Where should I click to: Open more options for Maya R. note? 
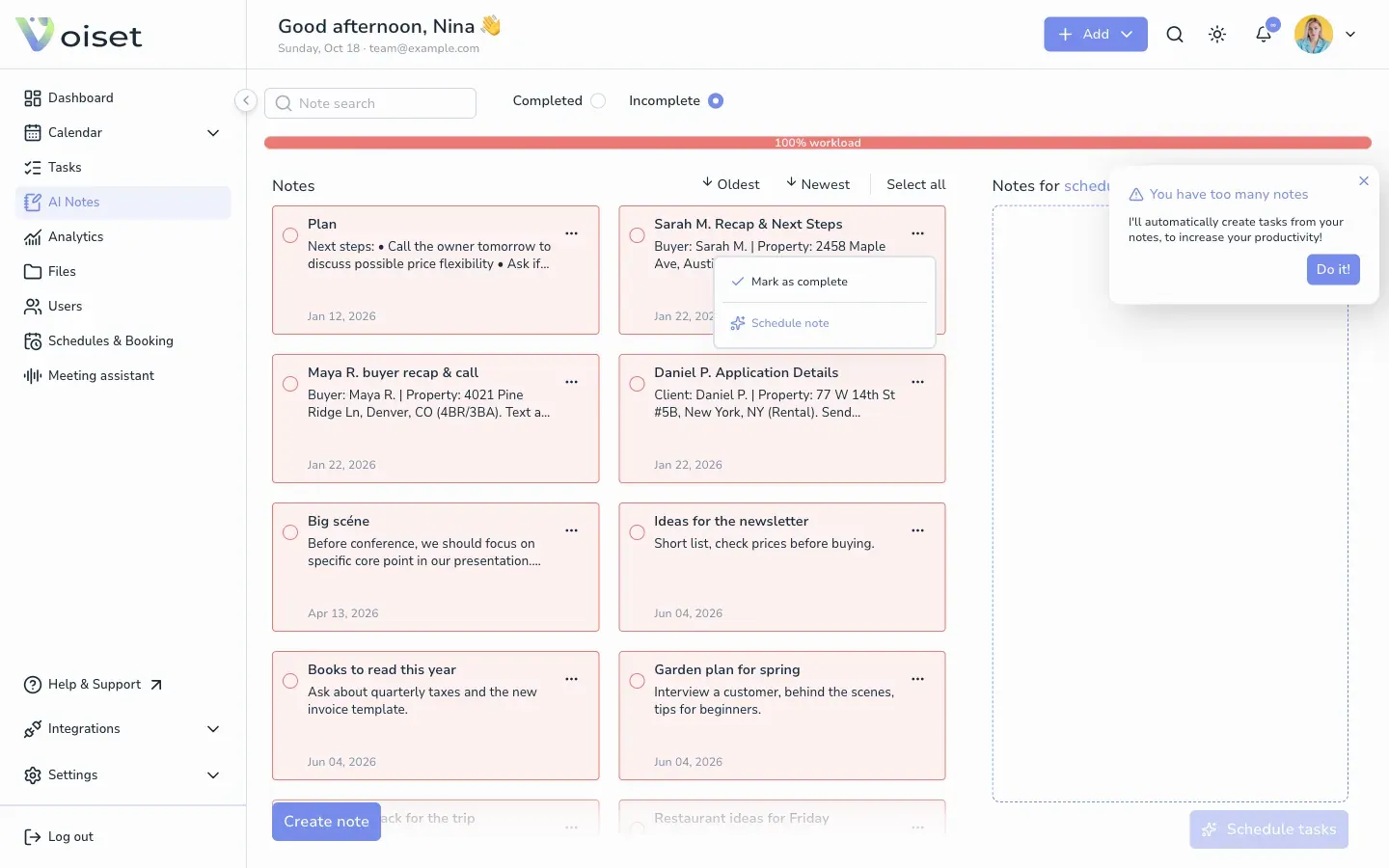point(571,382)
